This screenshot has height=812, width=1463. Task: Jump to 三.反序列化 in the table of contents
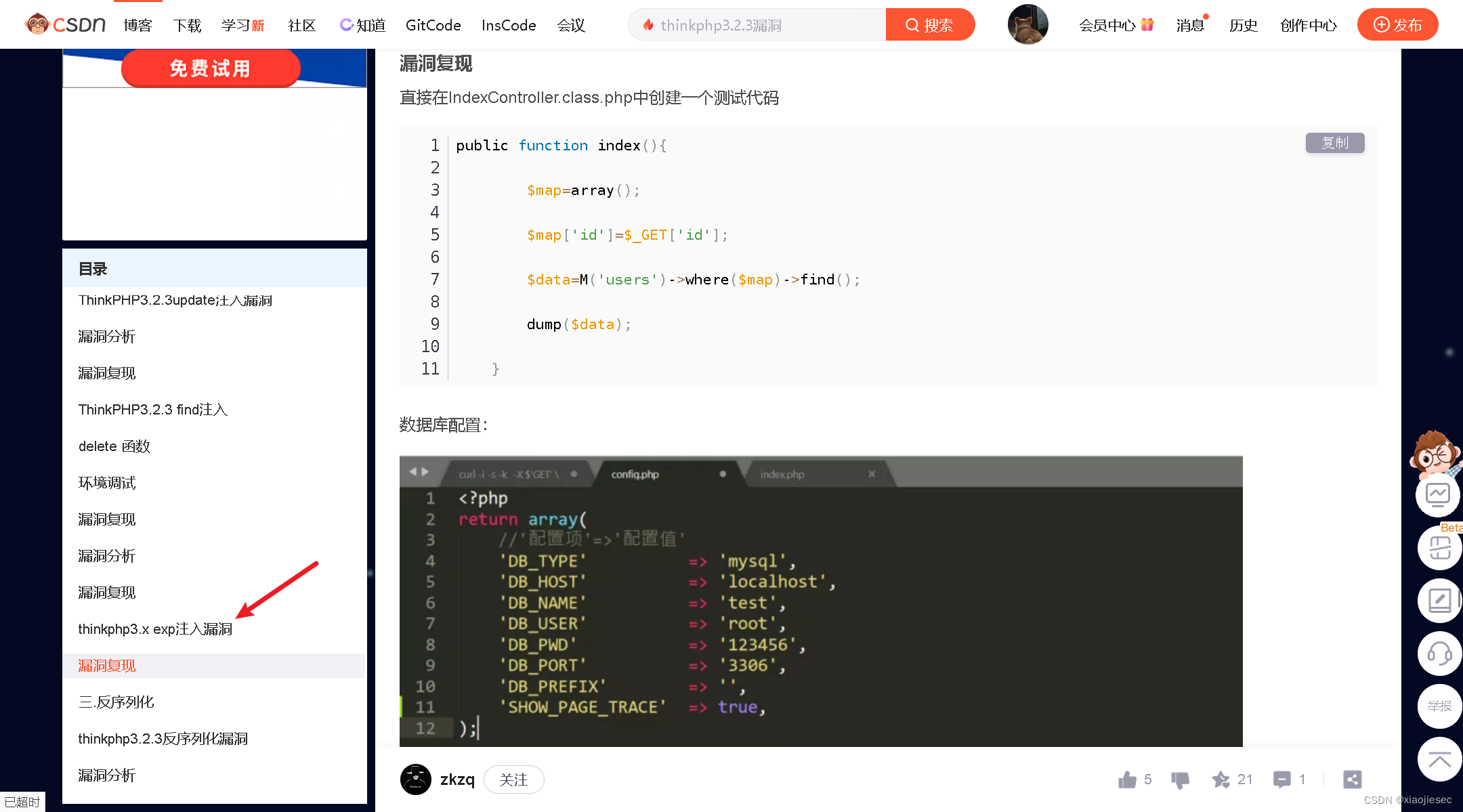116,702
